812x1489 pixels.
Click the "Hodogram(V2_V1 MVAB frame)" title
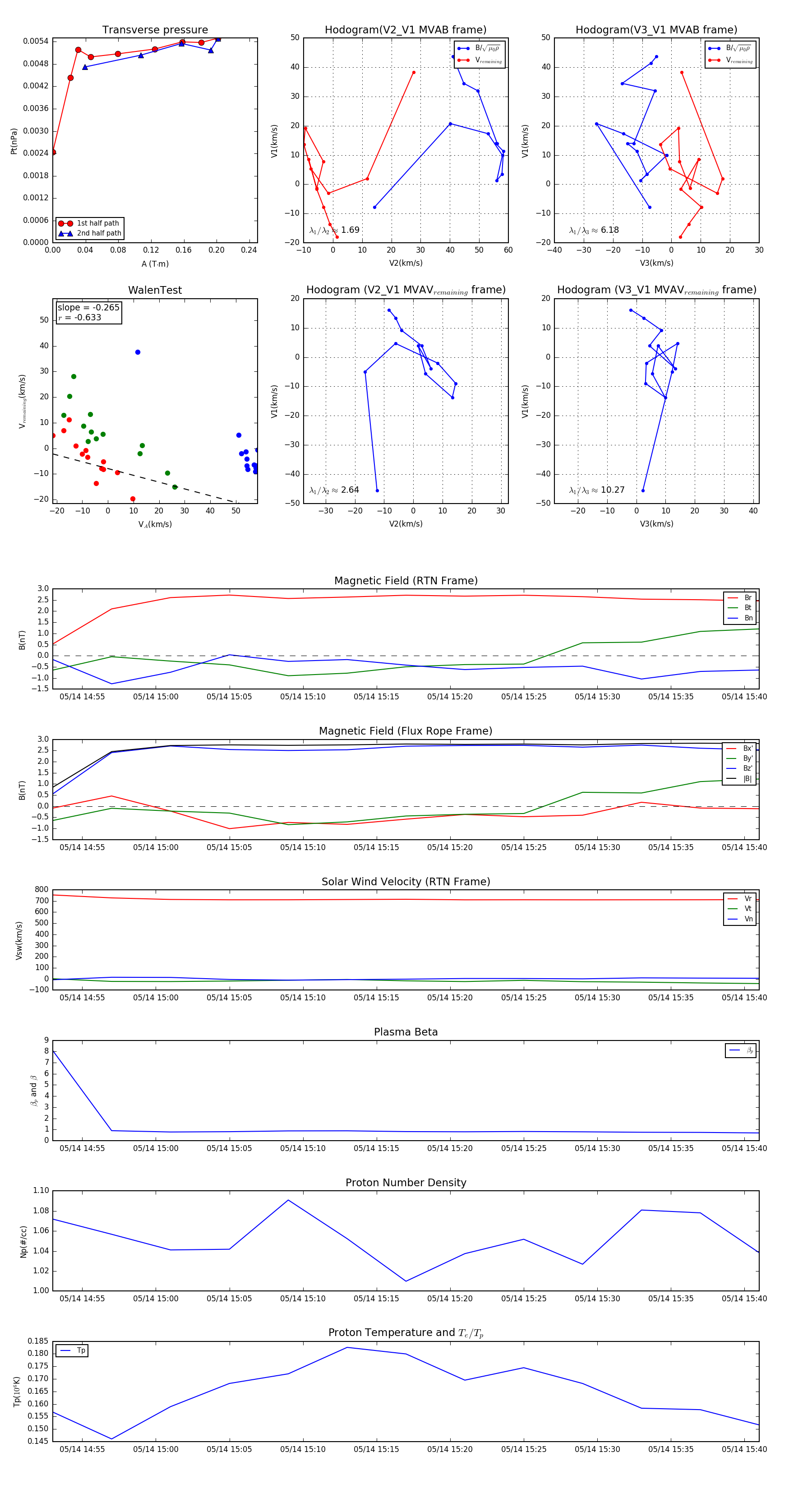(406, 30)
